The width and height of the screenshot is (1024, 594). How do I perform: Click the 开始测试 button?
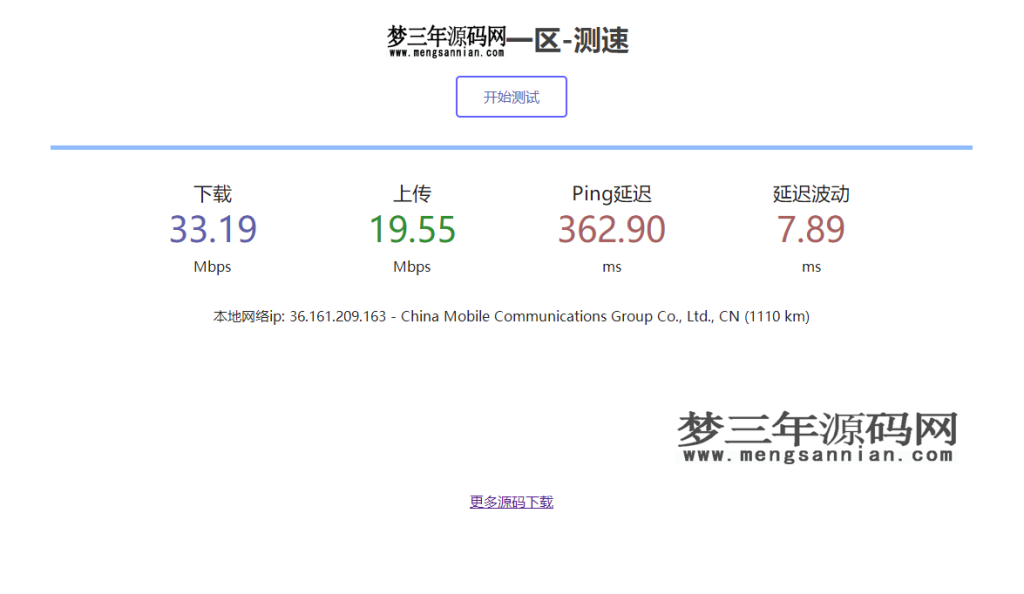click(511, 96)
